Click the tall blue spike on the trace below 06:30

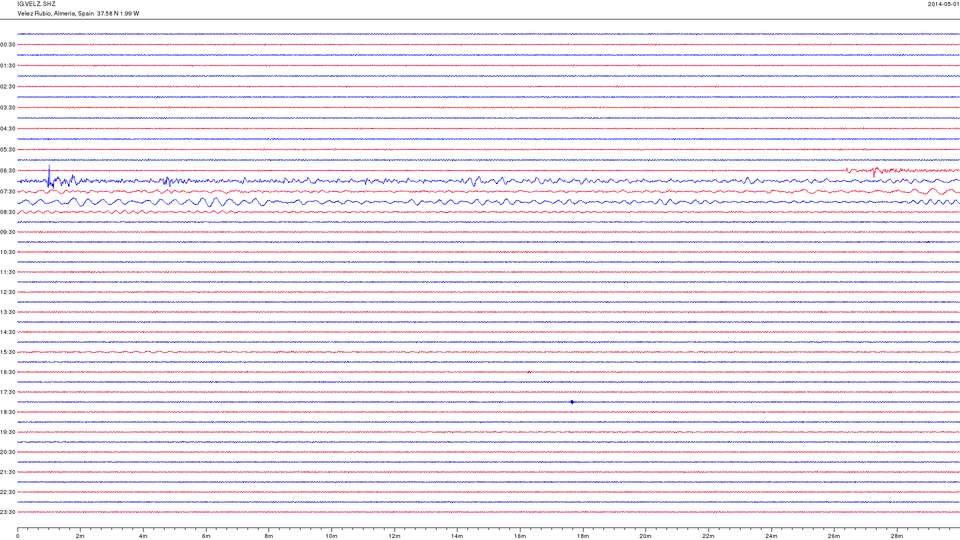click(50, 175)
